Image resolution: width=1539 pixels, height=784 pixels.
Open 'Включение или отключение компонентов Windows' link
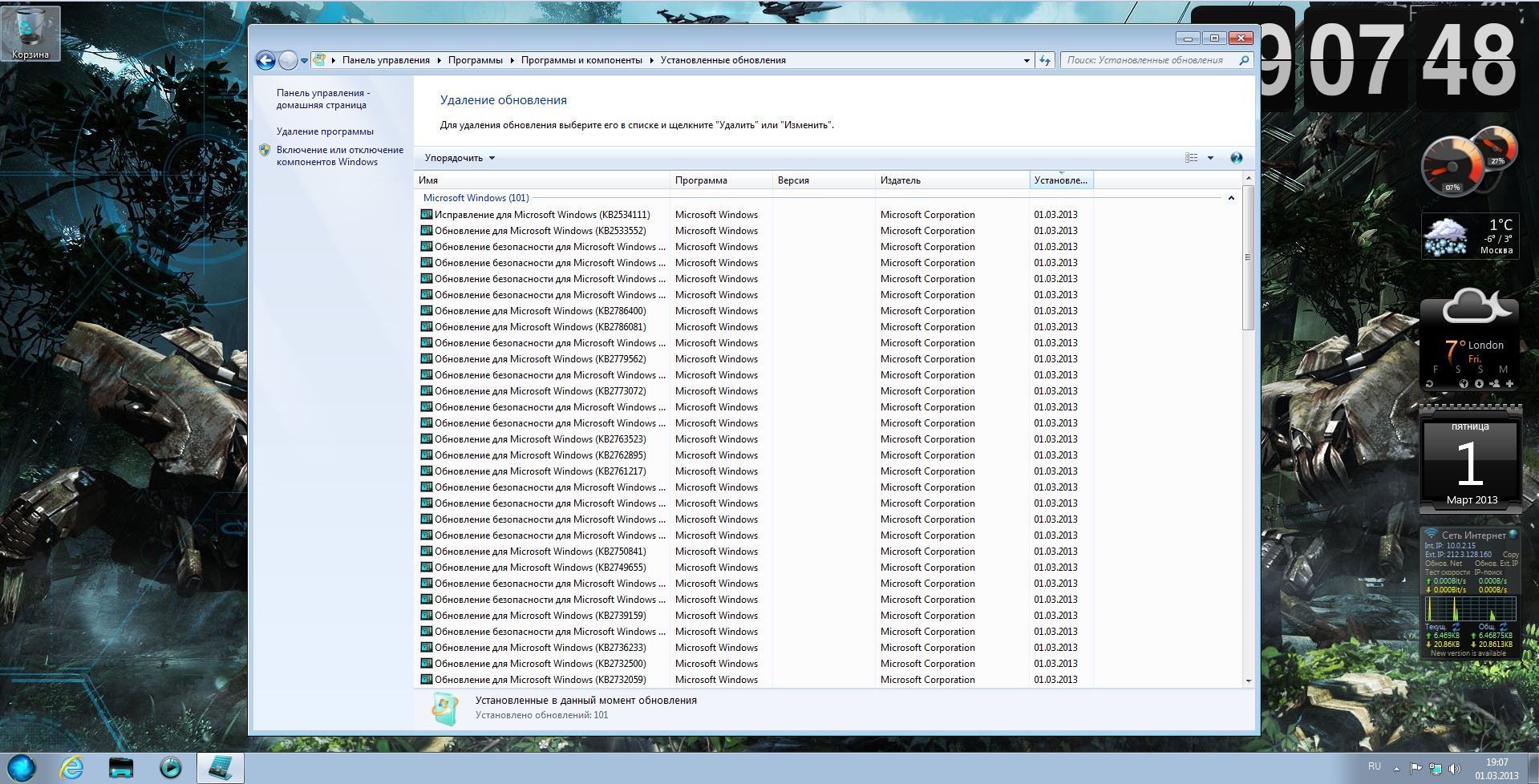coord(340,156)
